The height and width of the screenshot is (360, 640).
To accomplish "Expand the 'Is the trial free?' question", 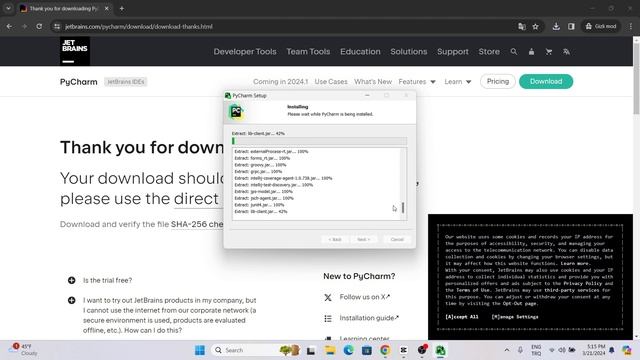I will tap(100, 280).
